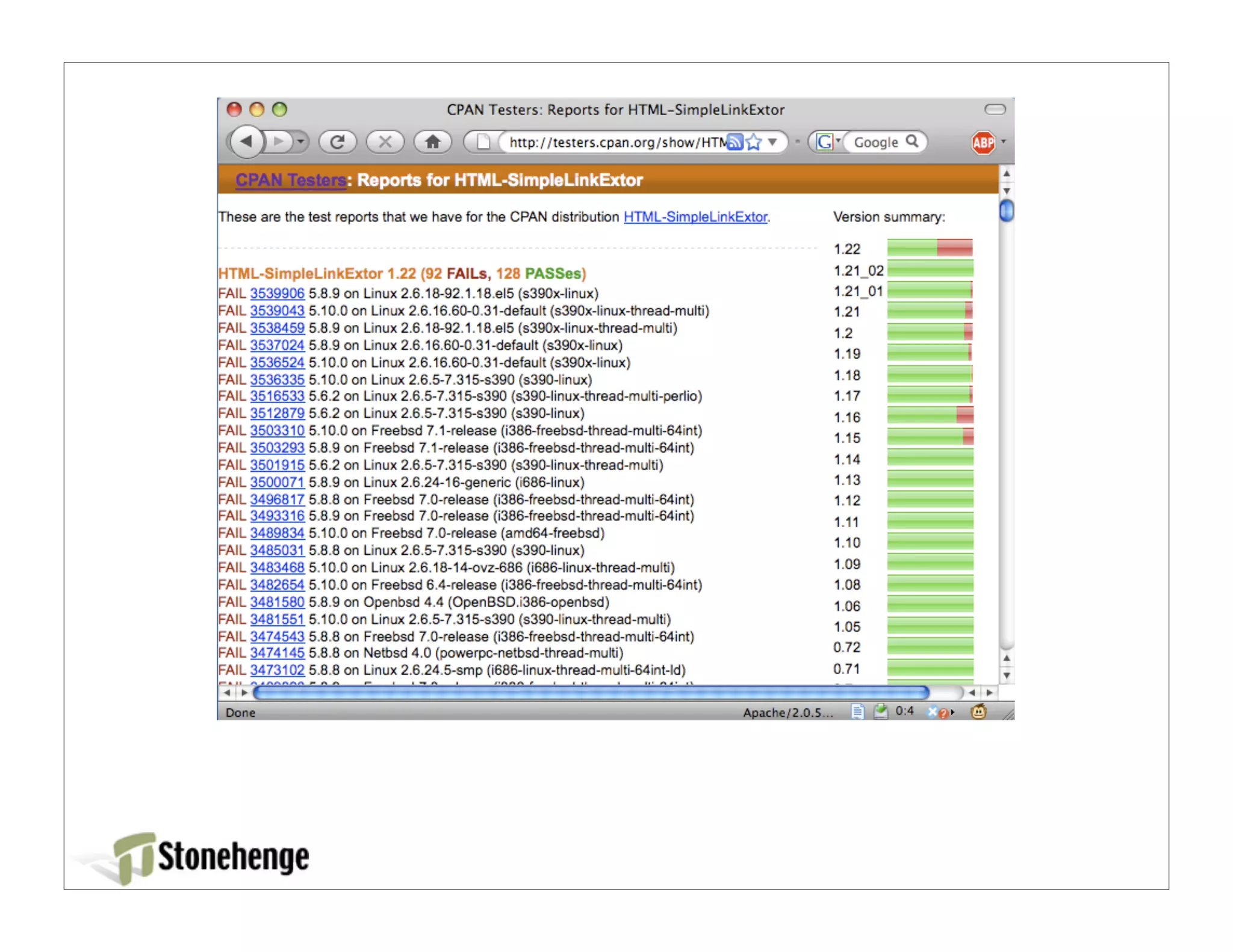Open the Google search engine selector dropdown

(x=828, y=142)
